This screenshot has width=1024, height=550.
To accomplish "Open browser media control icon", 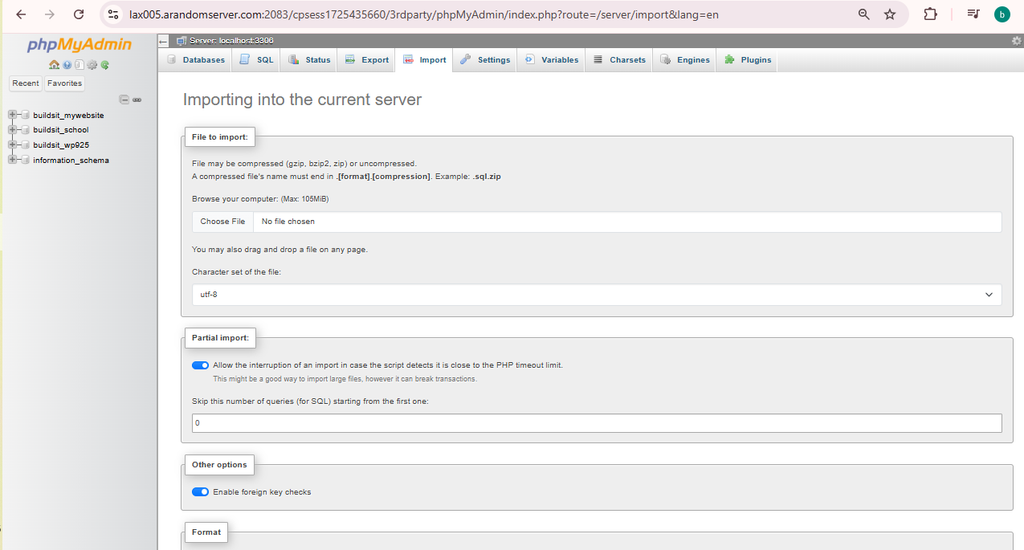I will pos(973,14).
